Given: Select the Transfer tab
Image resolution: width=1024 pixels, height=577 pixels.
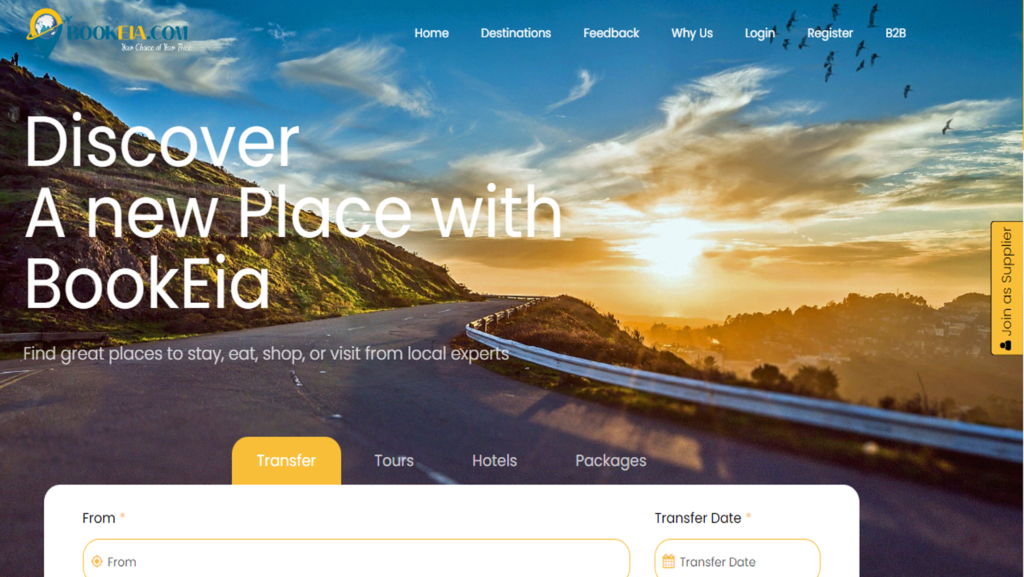Looking at the screenshot, I should point(286,461).
